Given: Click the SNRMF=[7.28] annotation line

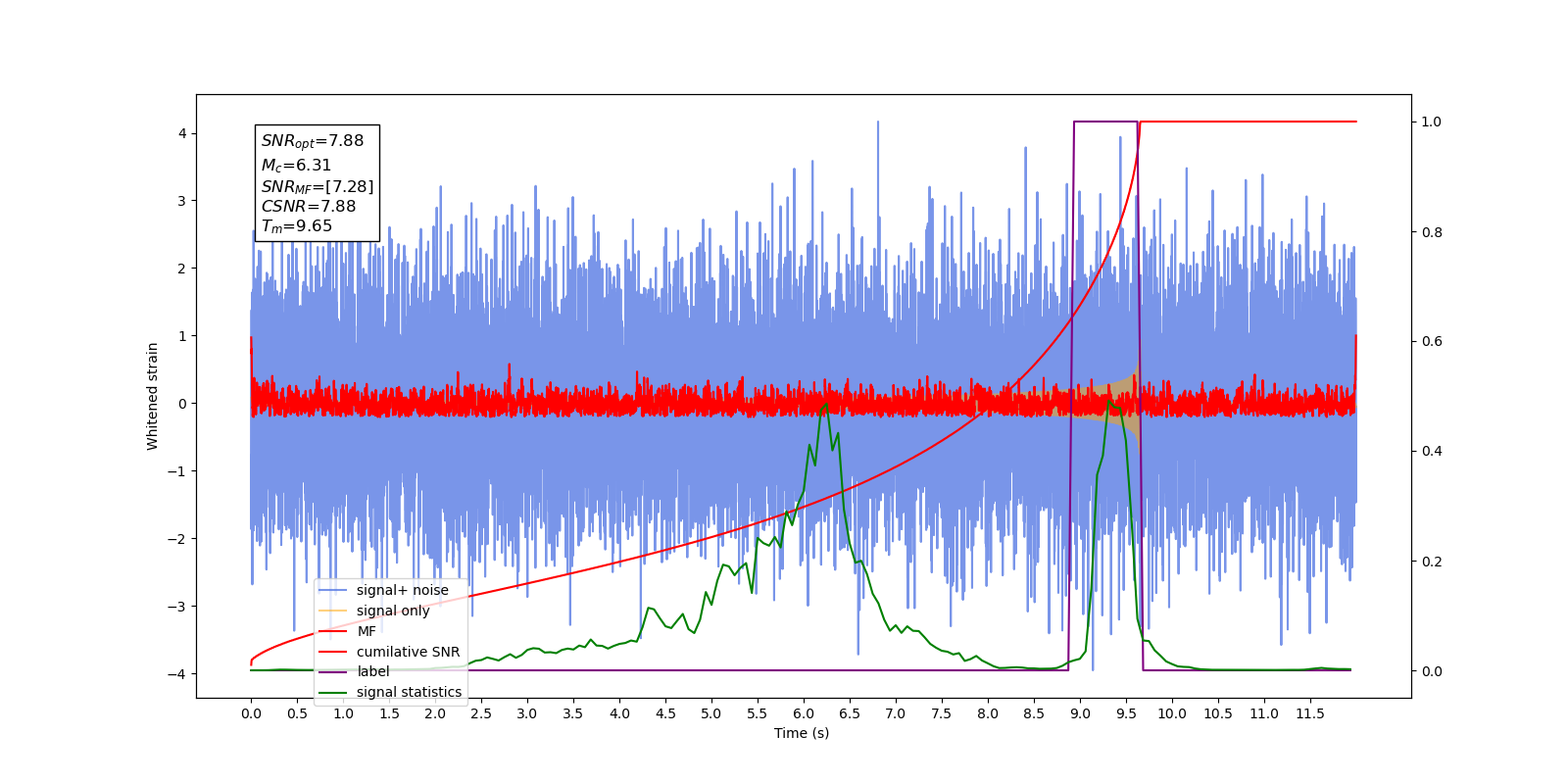Looking at the screenshot, I should [x=318, y=186].
